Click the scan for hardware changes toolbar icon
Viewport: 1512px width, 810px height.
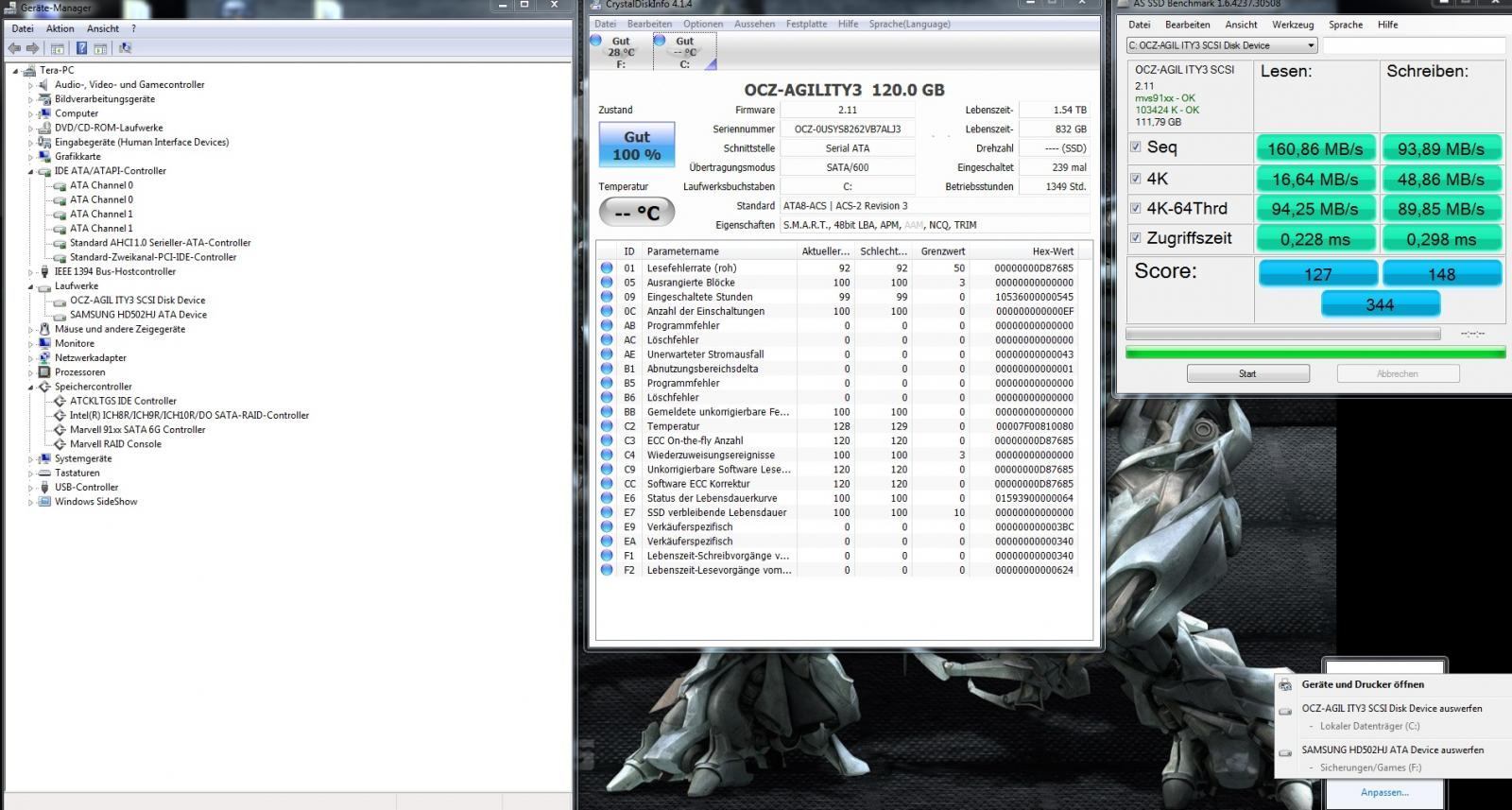click(125, 48)
